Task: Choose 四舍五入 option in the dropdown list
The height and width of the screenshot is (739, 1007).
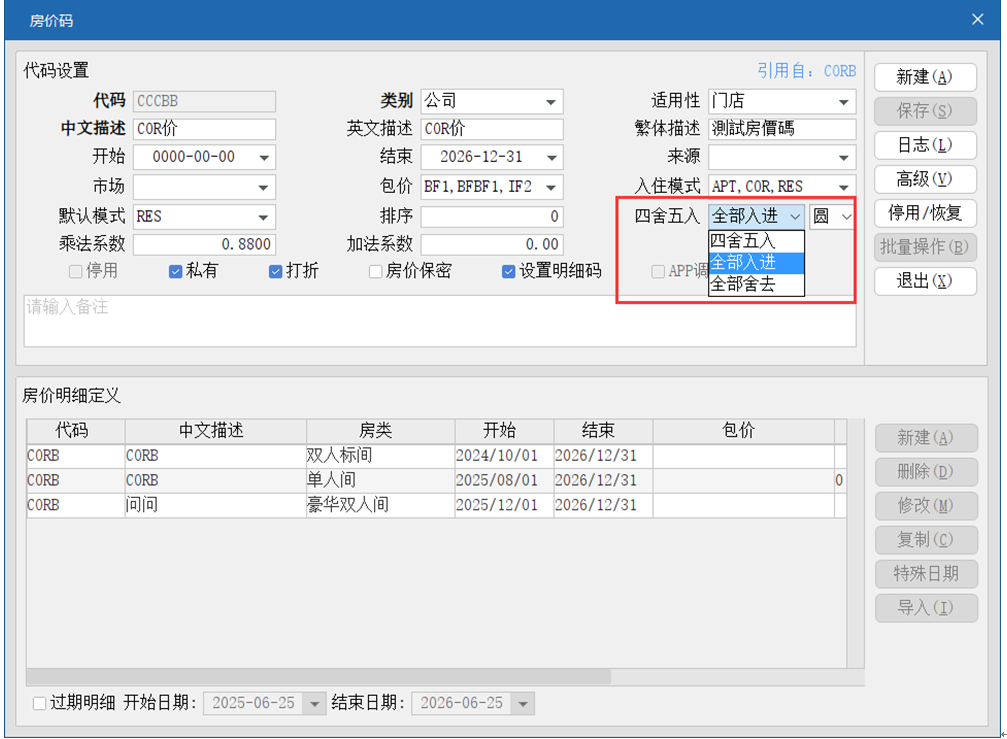Action: [x=757, y=241]
